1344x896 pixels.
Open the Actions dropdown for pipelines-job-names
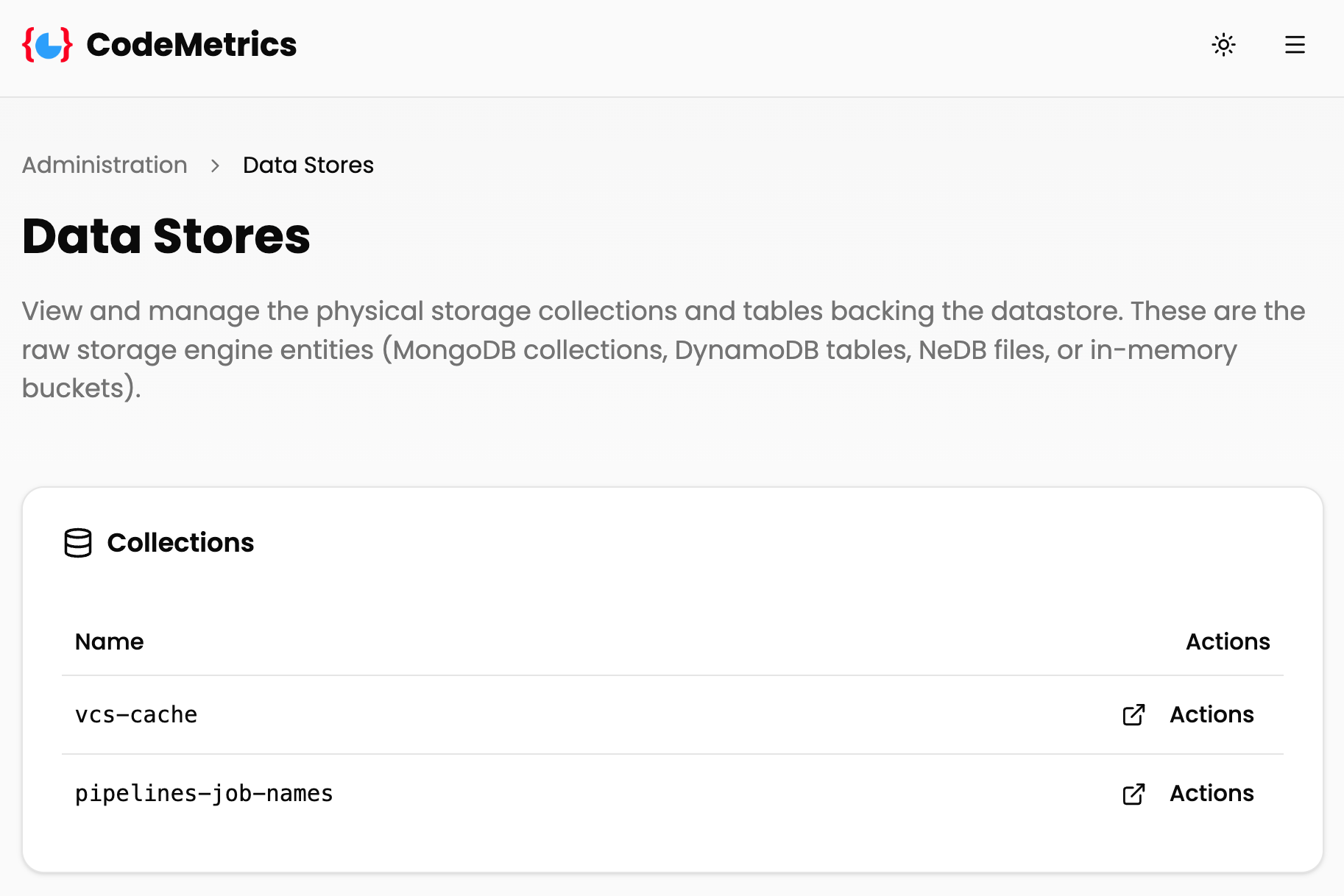[1211, 794]
